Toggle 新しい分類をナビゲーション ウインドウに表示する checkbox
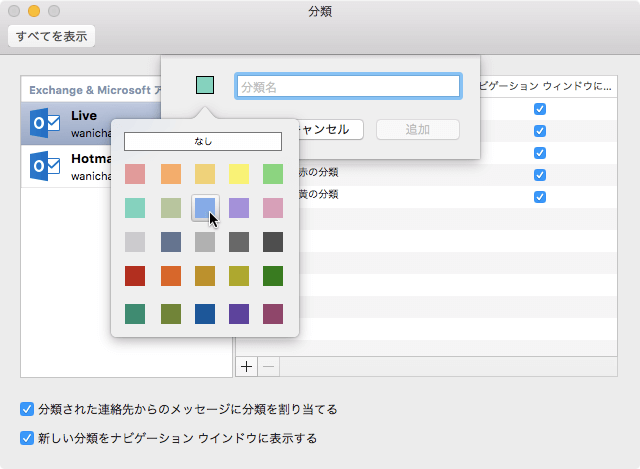Screen dimensions: 640x469 click(27, 438)
